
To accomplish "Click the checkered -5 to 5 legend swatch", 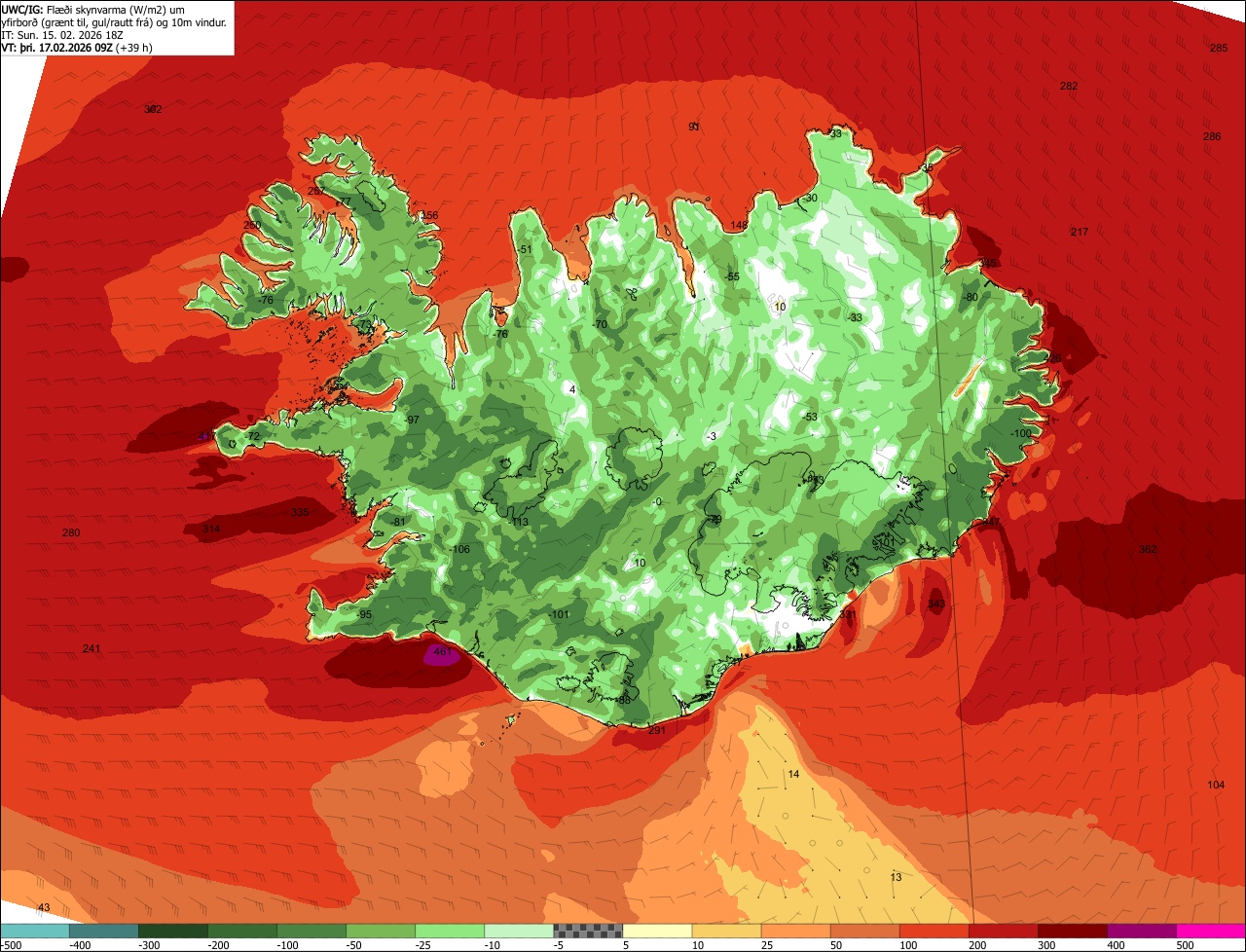I will (x=588, y=931).
